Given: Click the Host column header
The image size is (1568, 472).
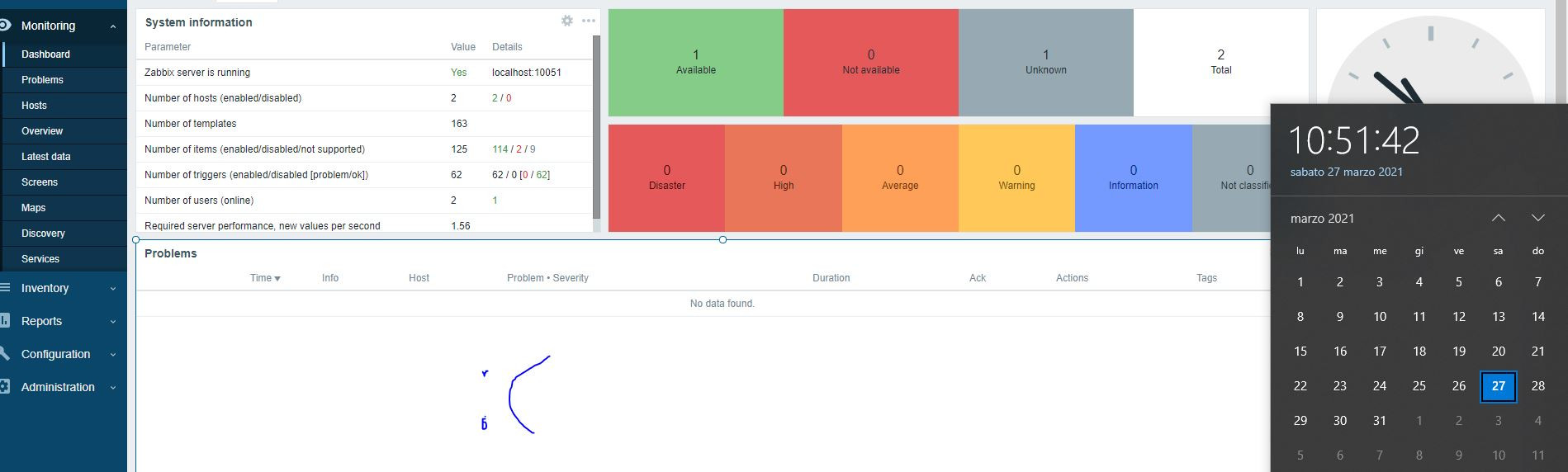Looking at the screenshot, I should click(419, 278).
